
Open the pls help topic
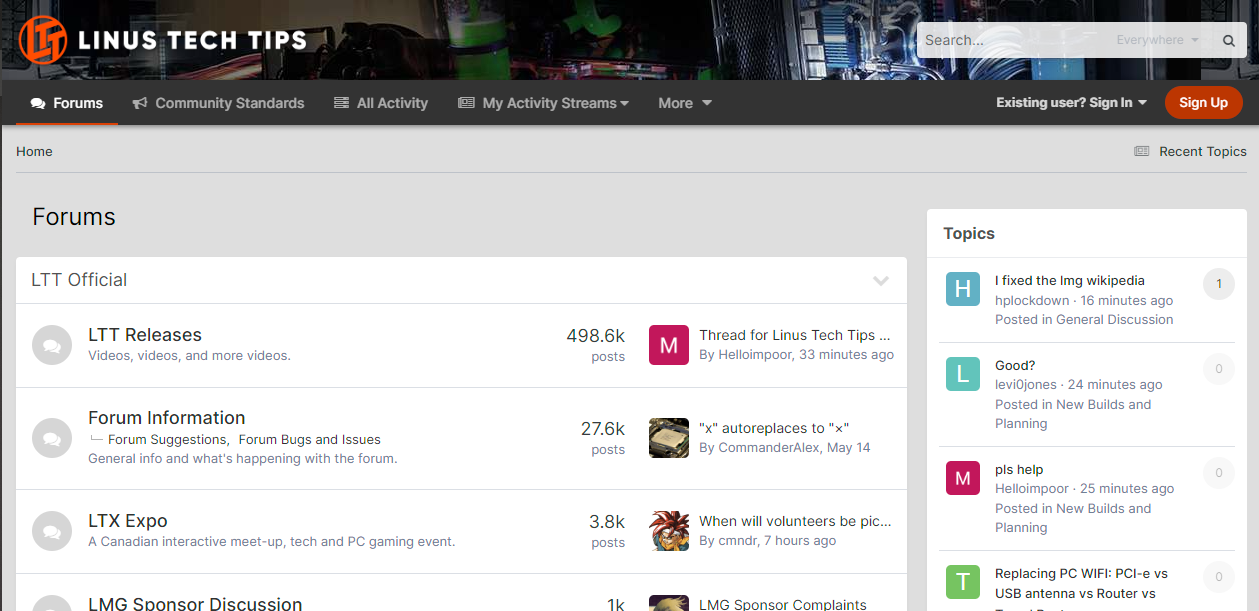1019,470
